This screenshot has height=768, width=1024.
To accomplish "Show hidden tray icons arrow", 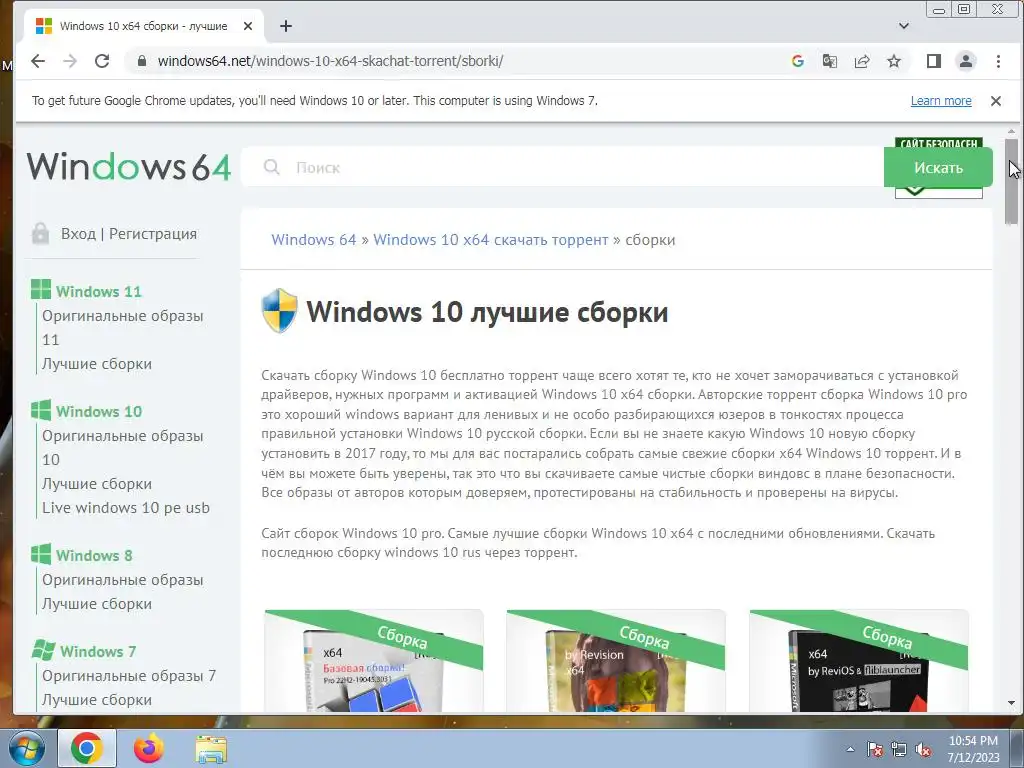I will tap(850, 749).
